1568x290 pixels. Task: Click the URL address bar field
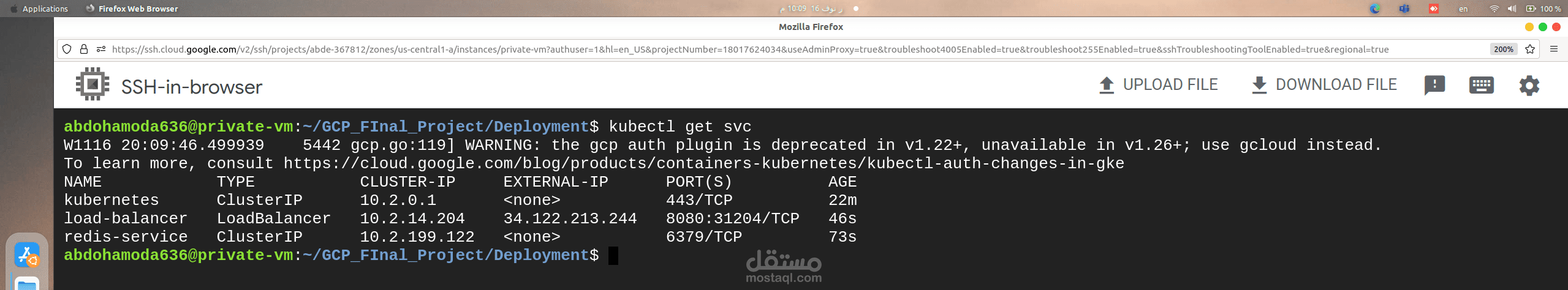coord(735,49)
